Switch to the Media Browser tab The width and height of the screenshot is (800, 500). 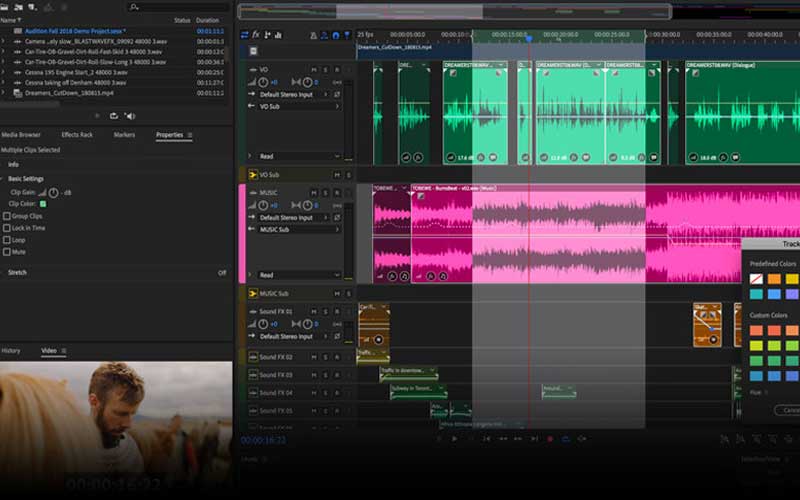coord(21,134)
